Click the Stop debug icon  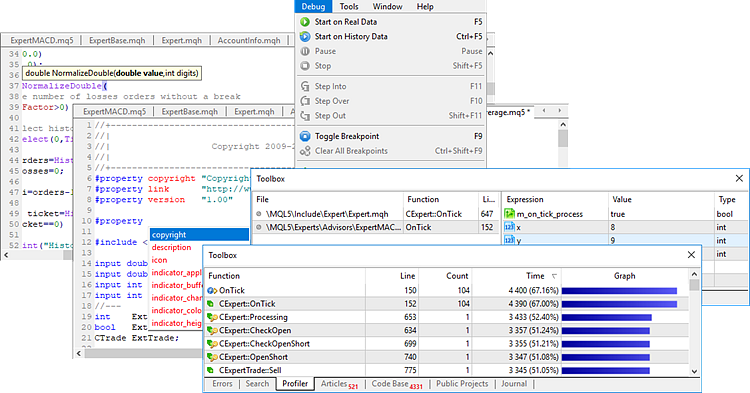point(305,66)
